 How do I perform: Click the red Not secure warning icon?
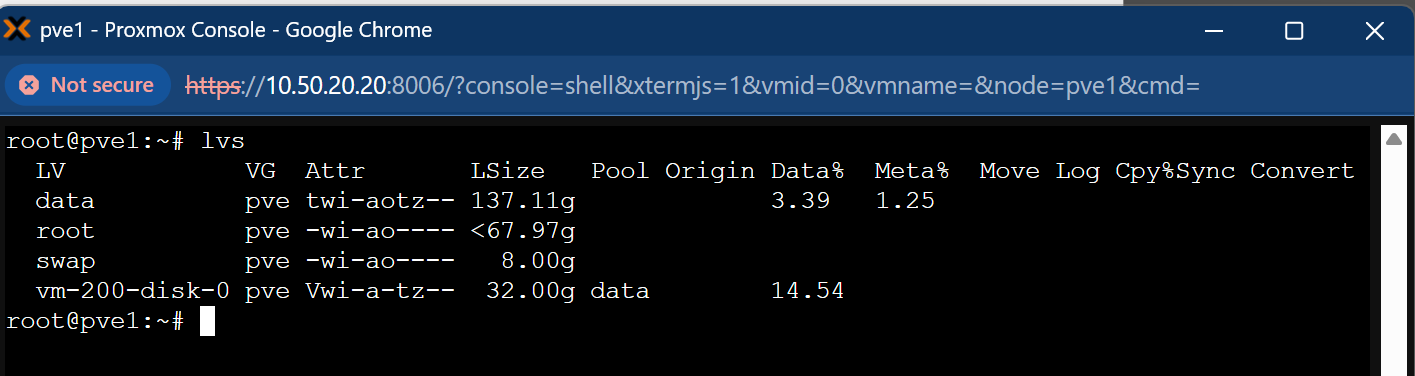coord(29,85)
